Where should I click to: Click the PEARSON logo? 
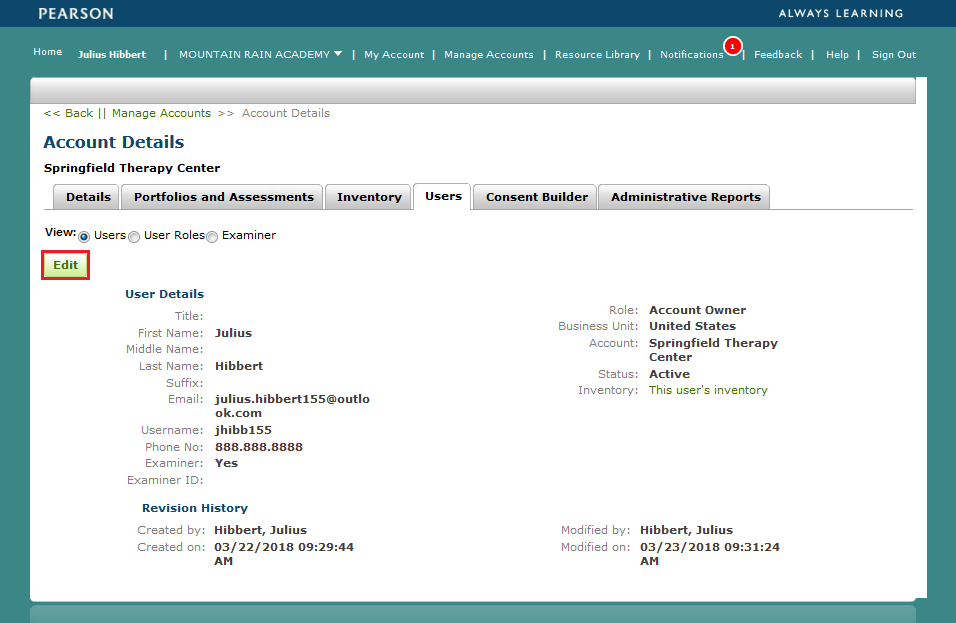75,14
